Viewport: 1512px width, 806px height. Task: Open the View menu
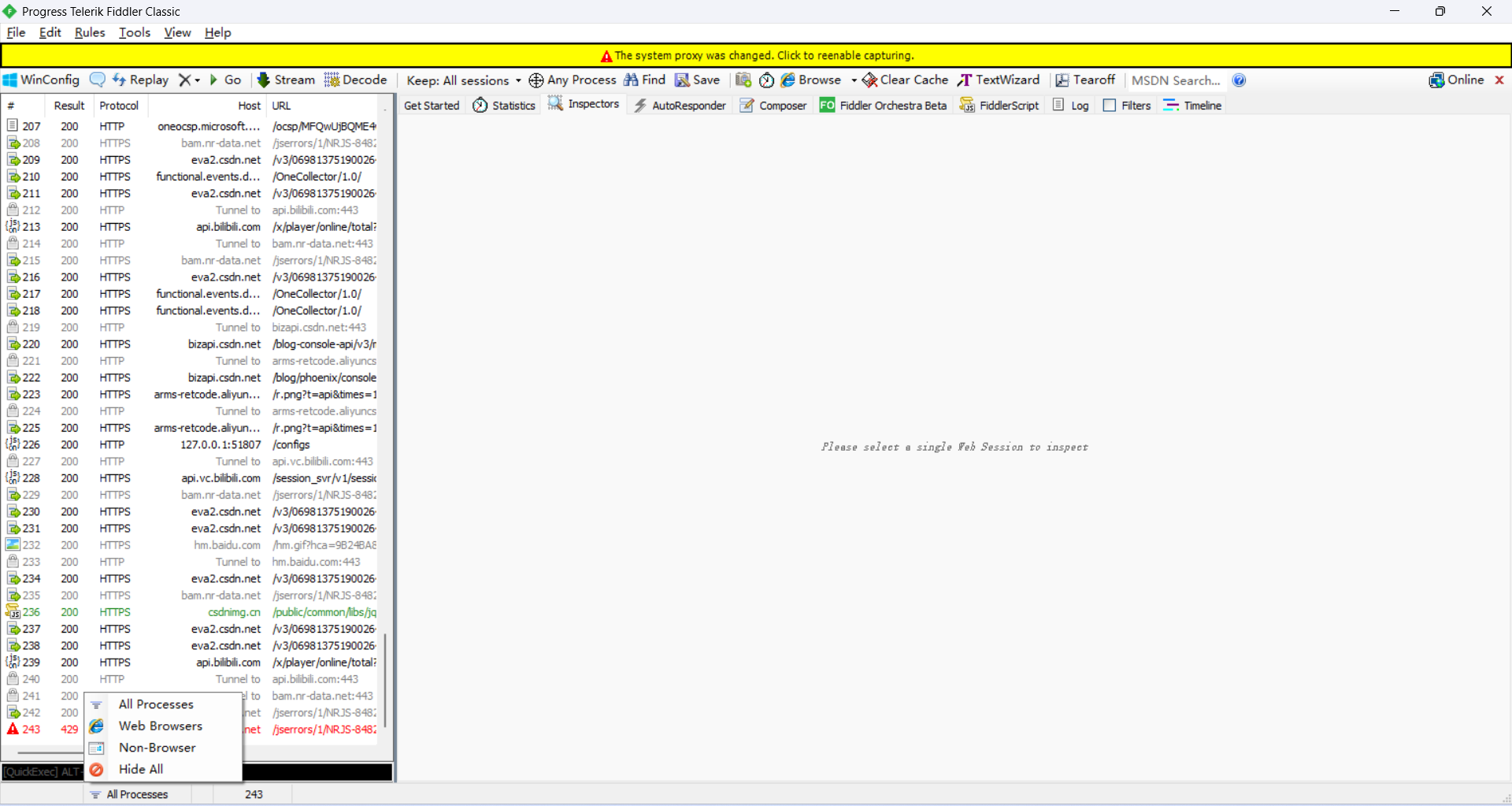pos(177,32)
